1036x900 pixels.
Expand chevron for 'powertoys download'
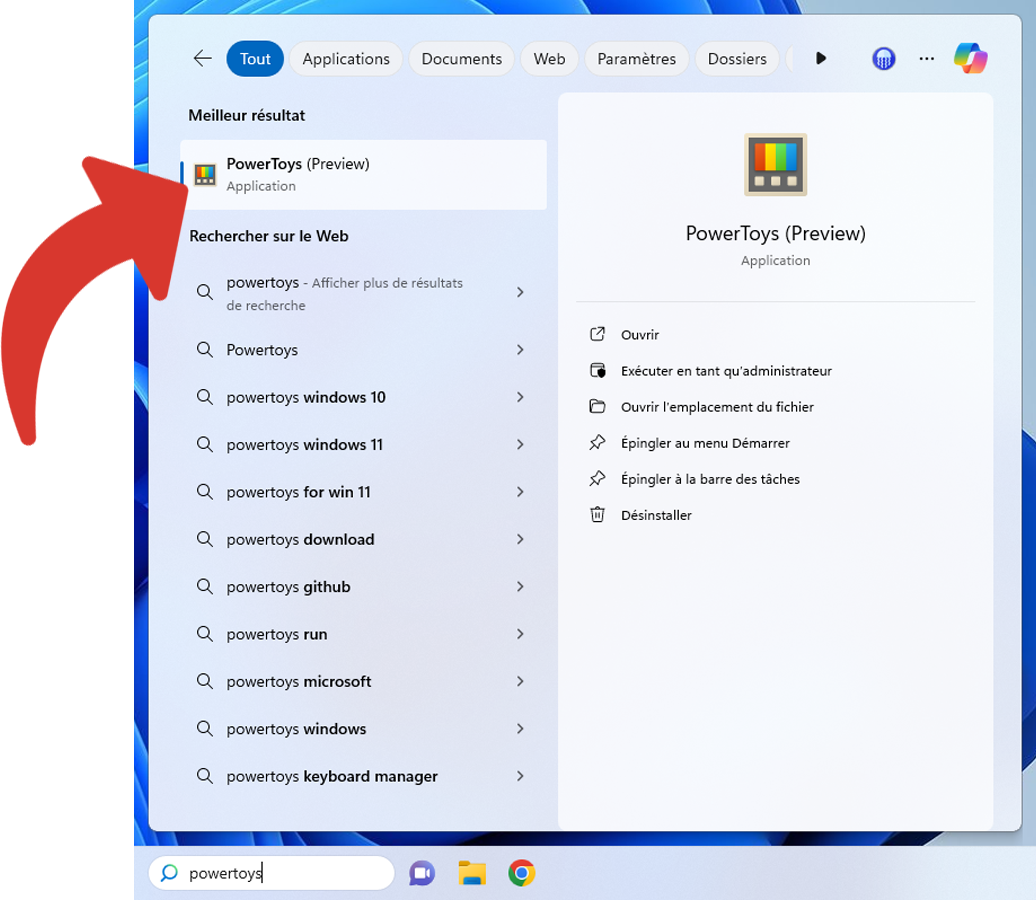[x=521, y=539]
